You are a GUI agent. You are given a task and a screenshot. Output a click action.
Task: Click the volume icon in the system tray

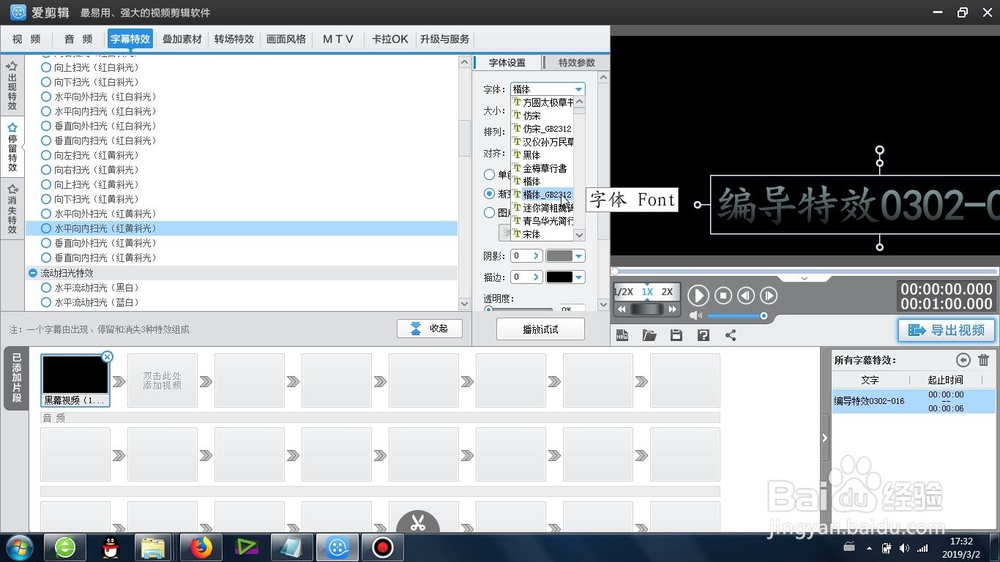pos(904,548)
